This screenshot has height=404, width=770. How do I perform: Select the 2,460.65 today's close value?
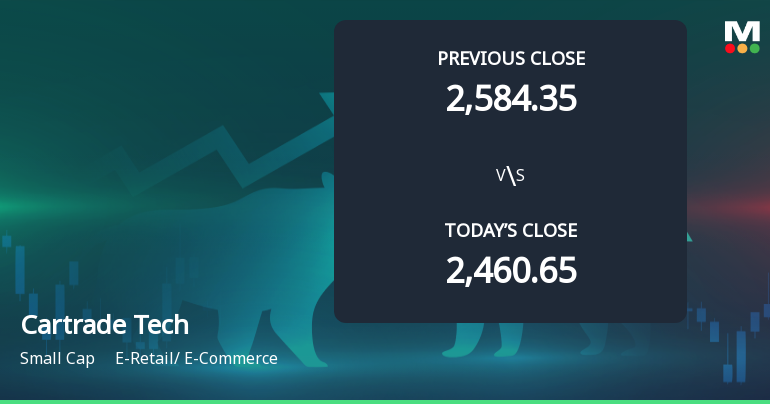[511, 270]
